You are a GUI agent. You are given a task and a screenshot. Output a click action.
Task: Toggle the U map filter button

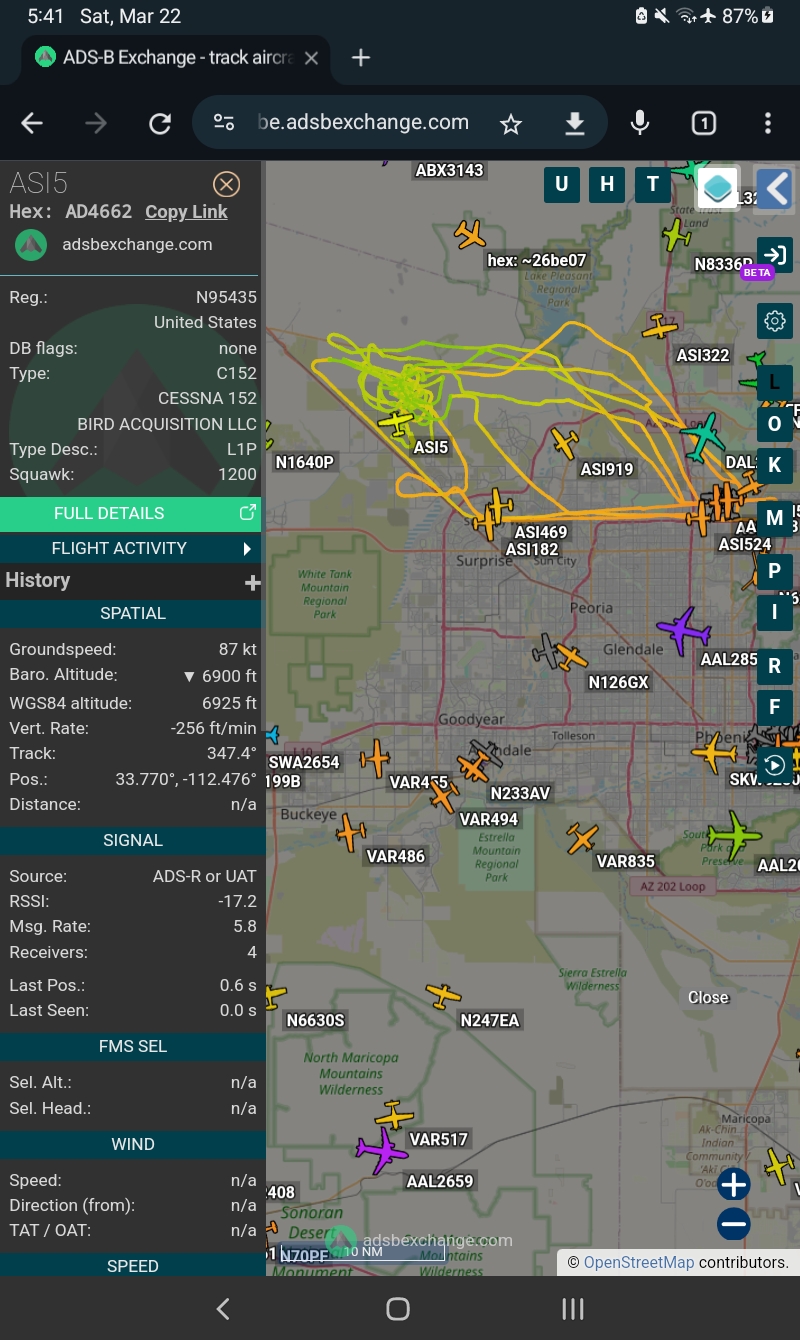561,184
